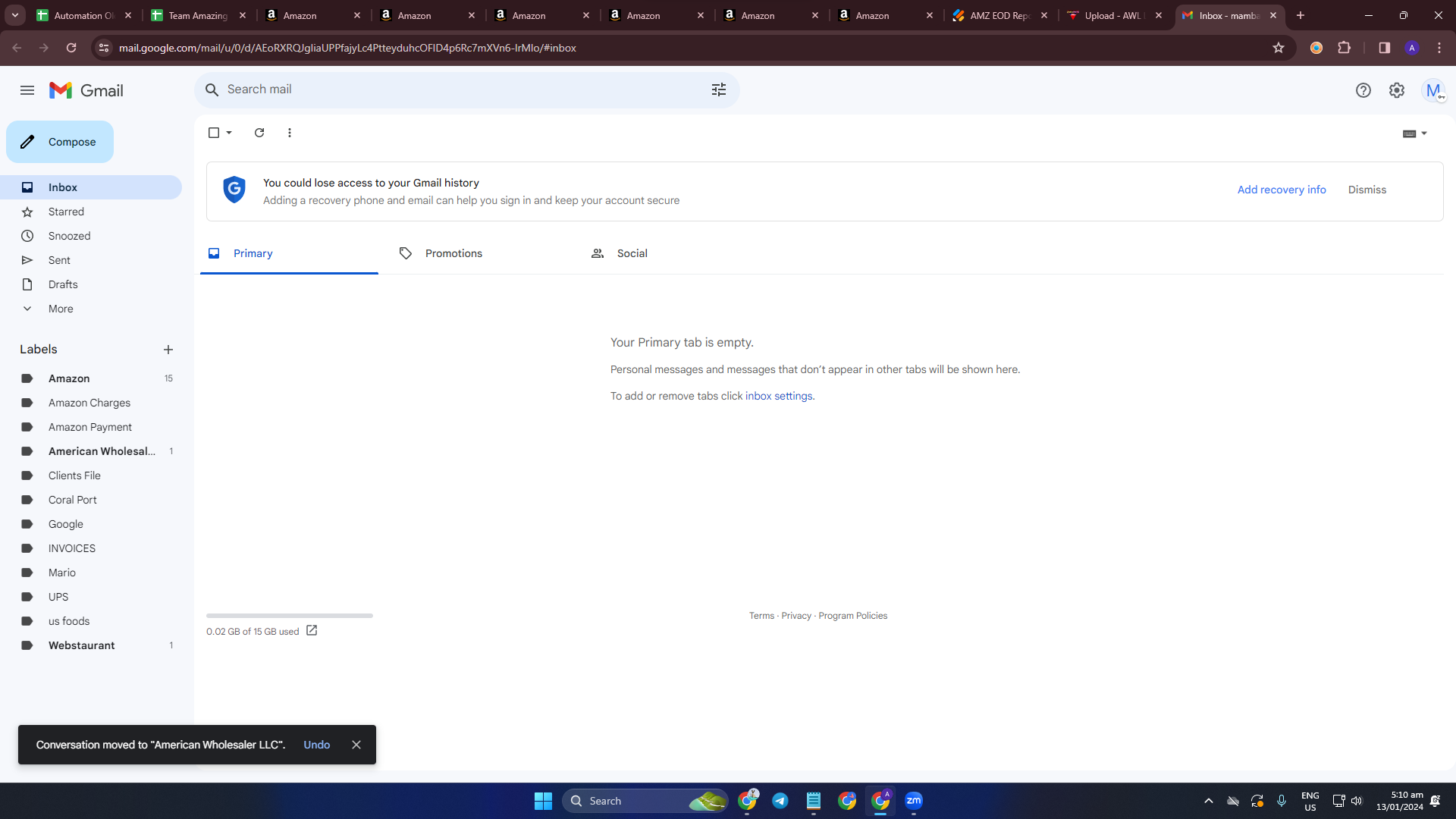Open the More options three-dot menu
The height and width of the screenshot is (819, 1456).
tap(290, 133)
